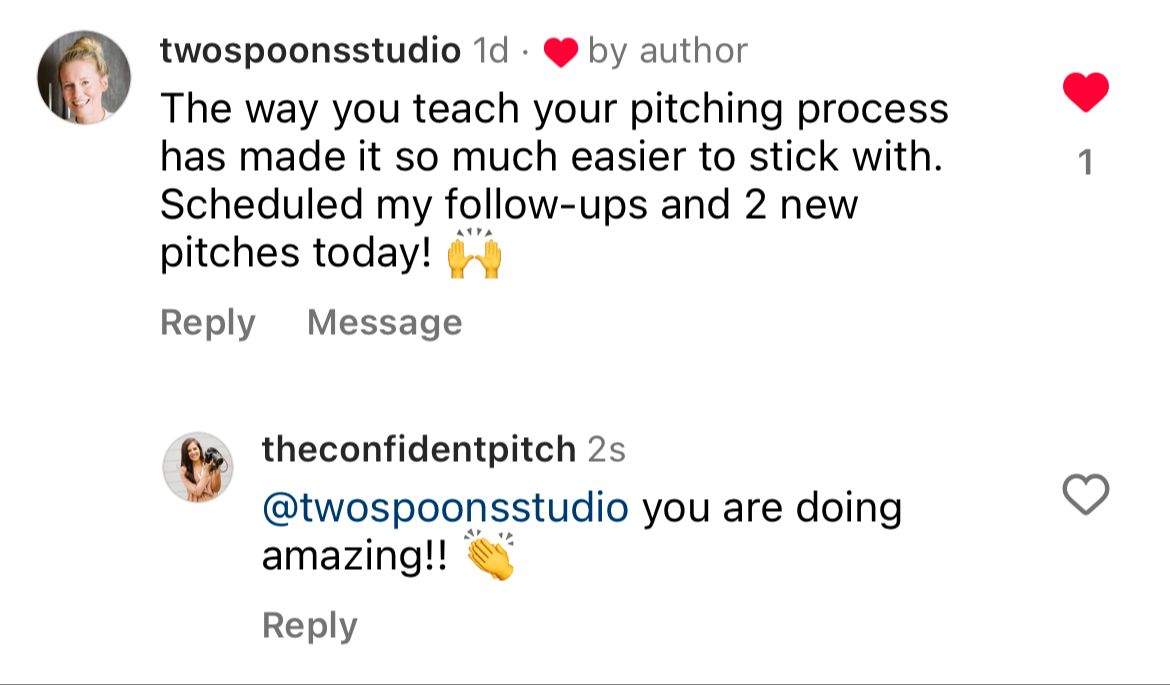Screen dimensions: 1170x685
Task: Click the clapping hands emoji
Action: click(x=491, y=557)
